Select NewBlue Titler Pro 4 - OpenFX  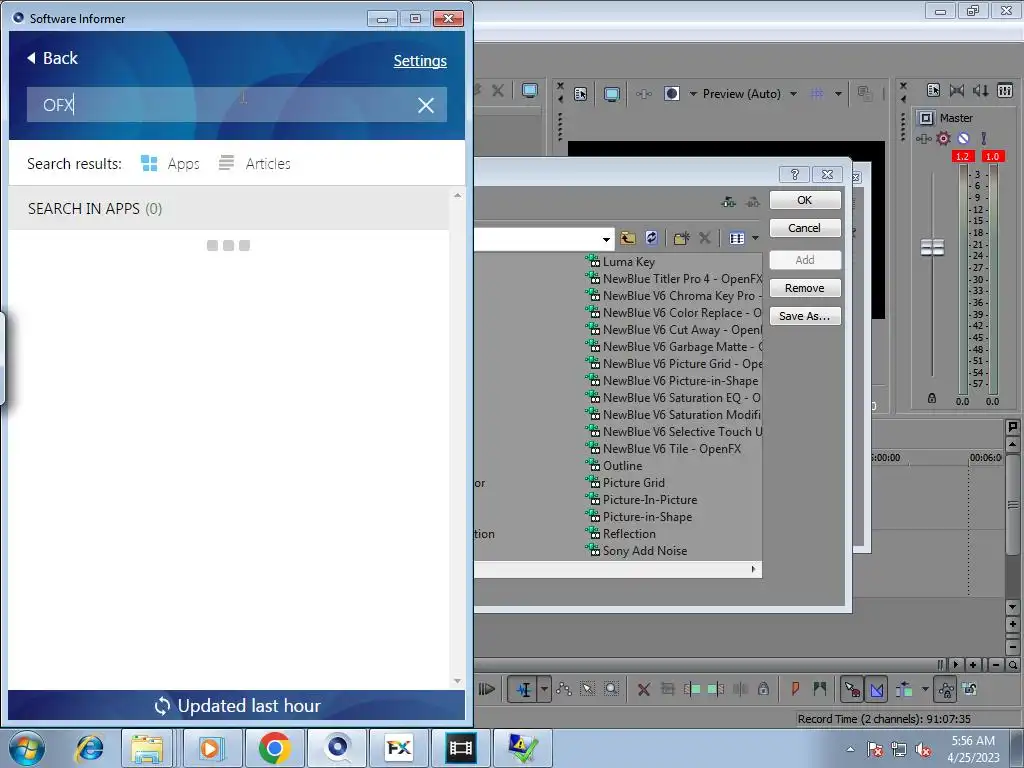[681, 279]
